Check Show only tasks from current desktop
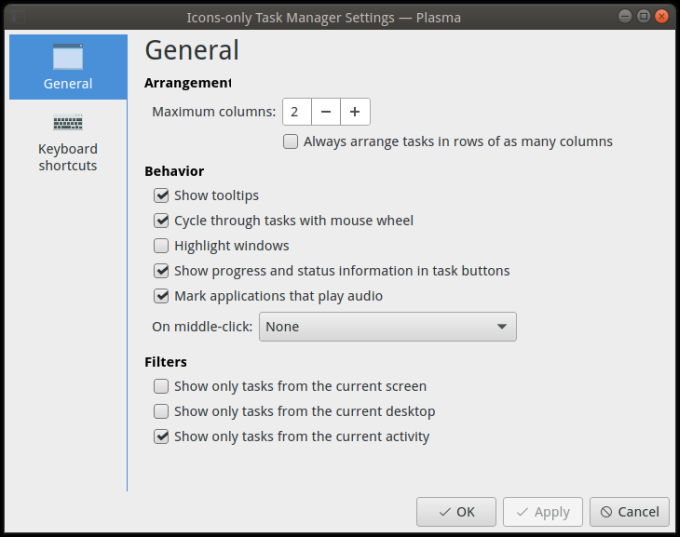Image resolution: width=680 pixels, height=537 pixels. click(161, 411)
